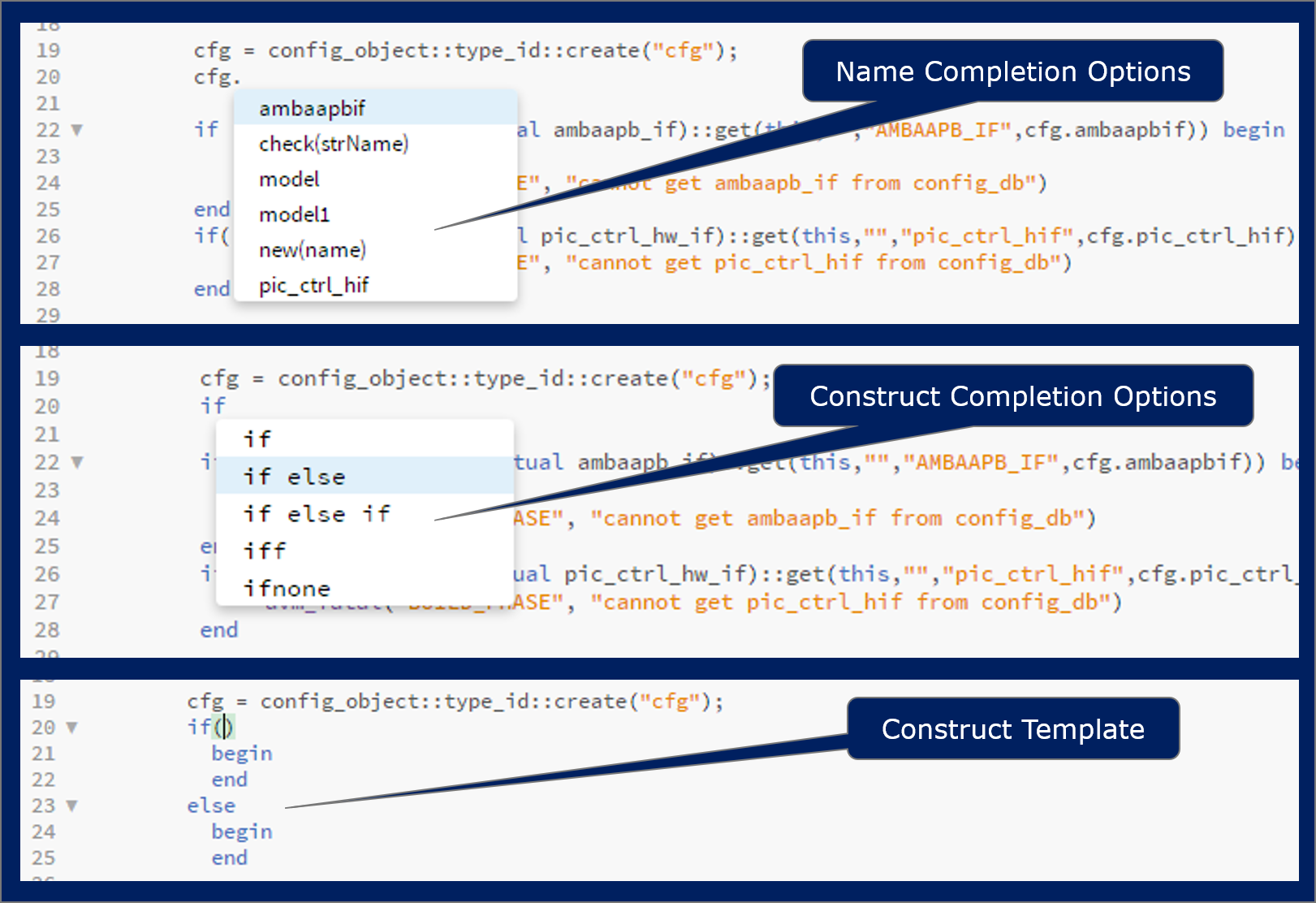Image resolution: width=1316 pixels, height=903 pixels.
Task: Click 'begin' keyword on line 21 bottom editor
Action: point(242,754)
